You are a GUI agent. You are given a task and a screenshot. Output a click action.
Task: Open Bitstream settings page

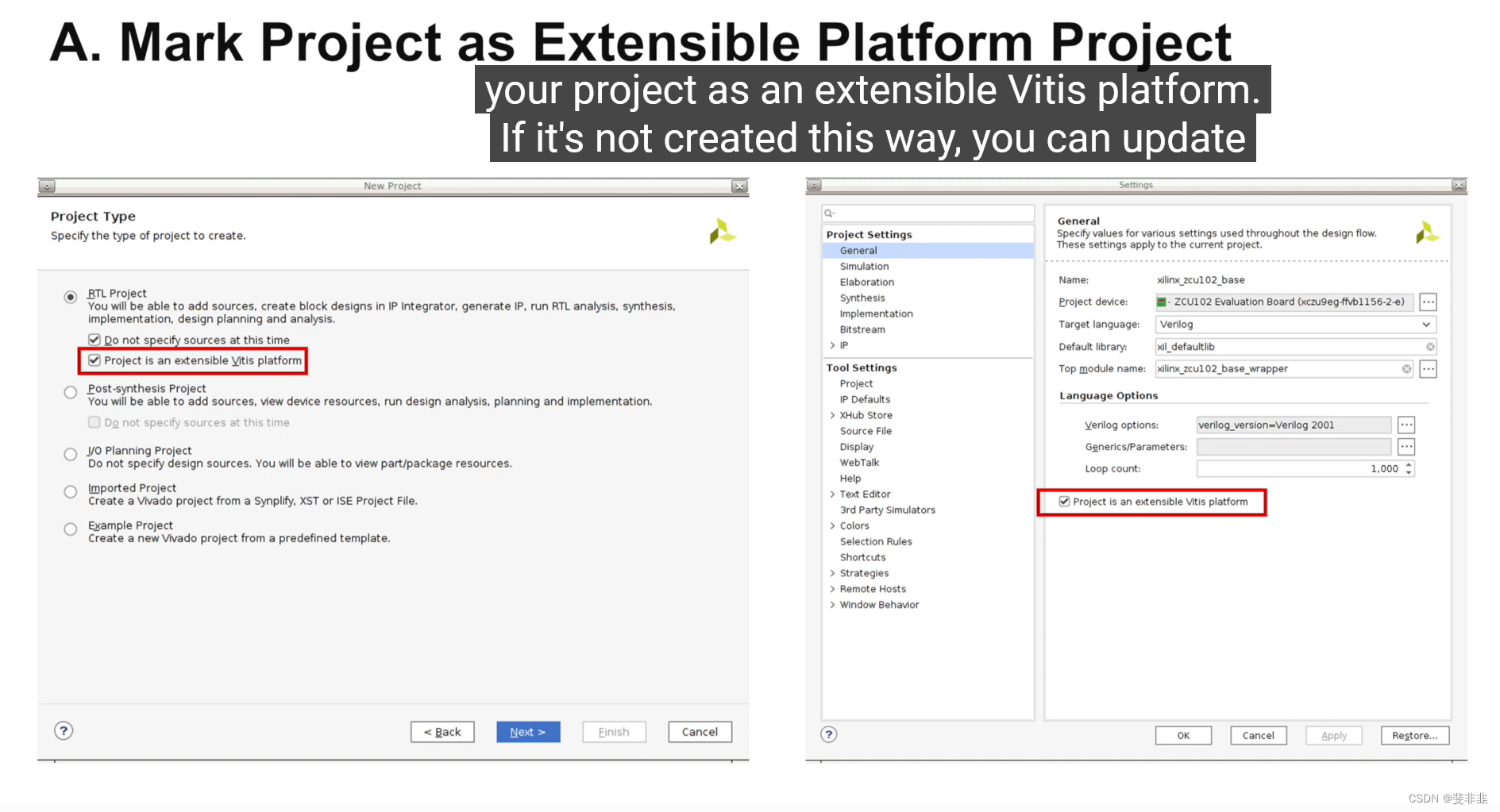pyautogui.click(x=862, y=329)
